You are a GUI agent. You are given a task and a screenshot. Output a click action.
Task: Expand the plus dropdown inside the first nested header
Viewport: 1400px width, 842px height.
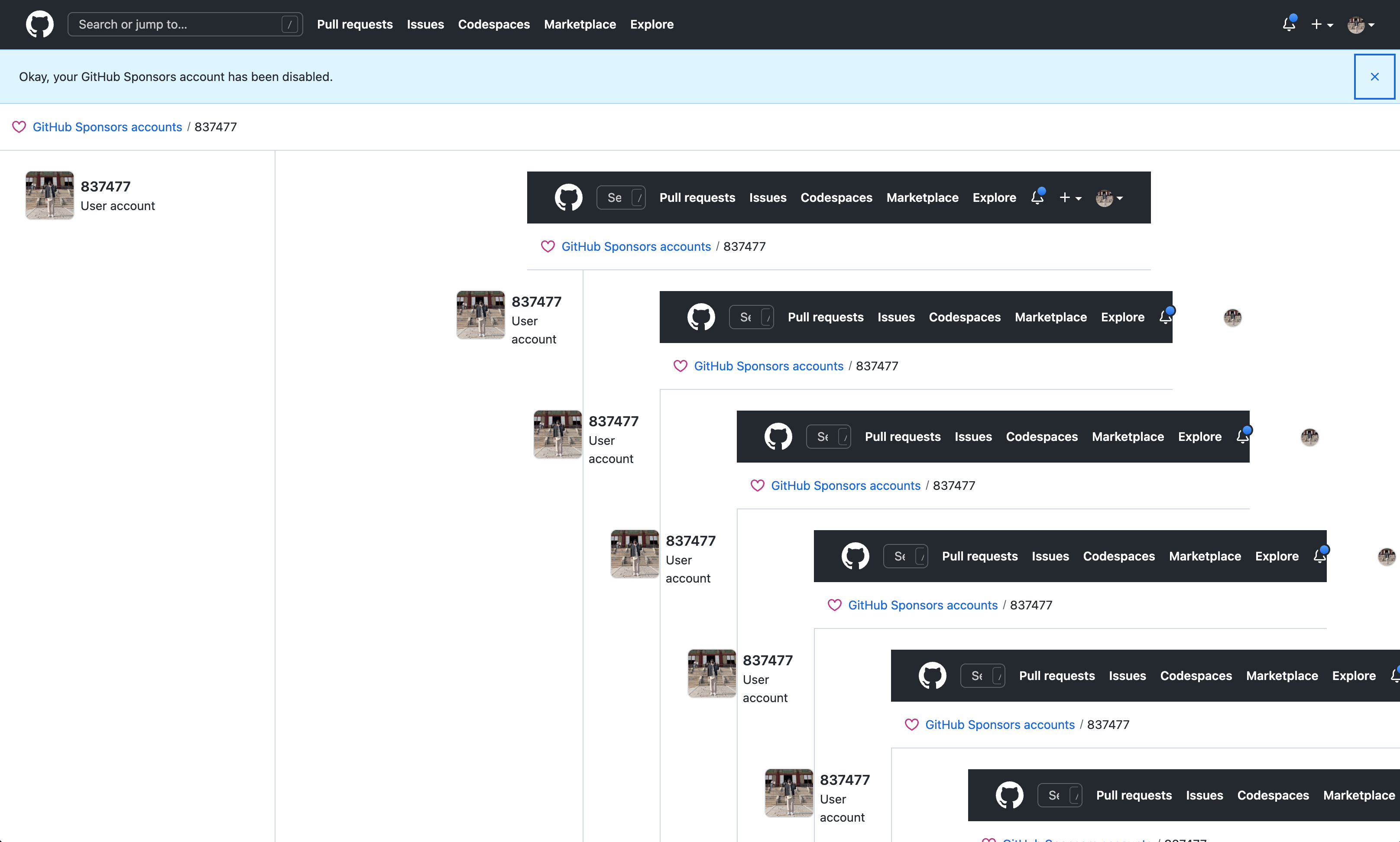(x=1070, y=198)
